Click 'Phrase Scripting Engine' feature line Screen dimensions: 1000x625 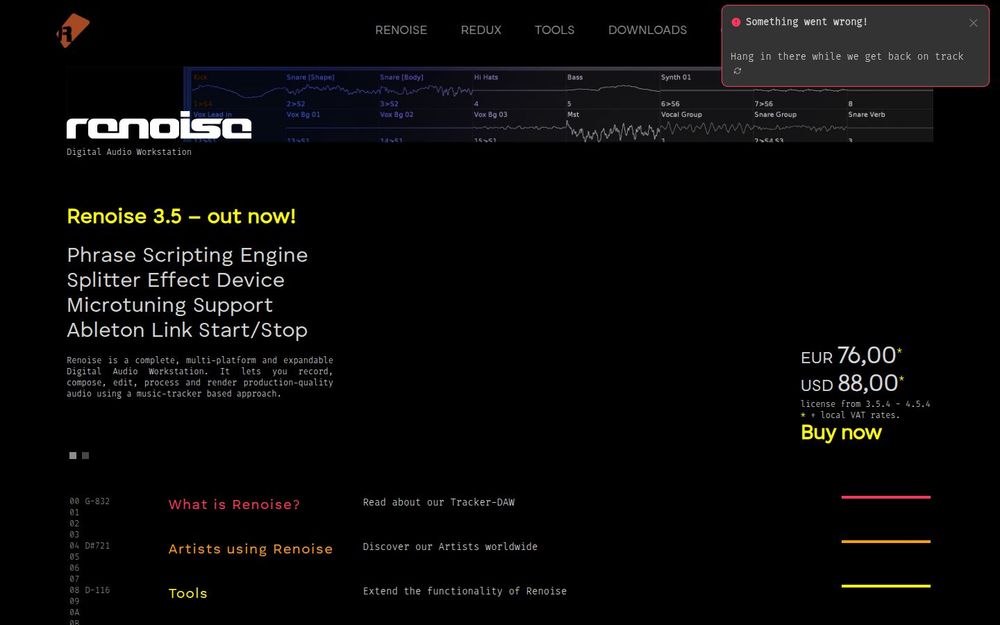point(188,255)
